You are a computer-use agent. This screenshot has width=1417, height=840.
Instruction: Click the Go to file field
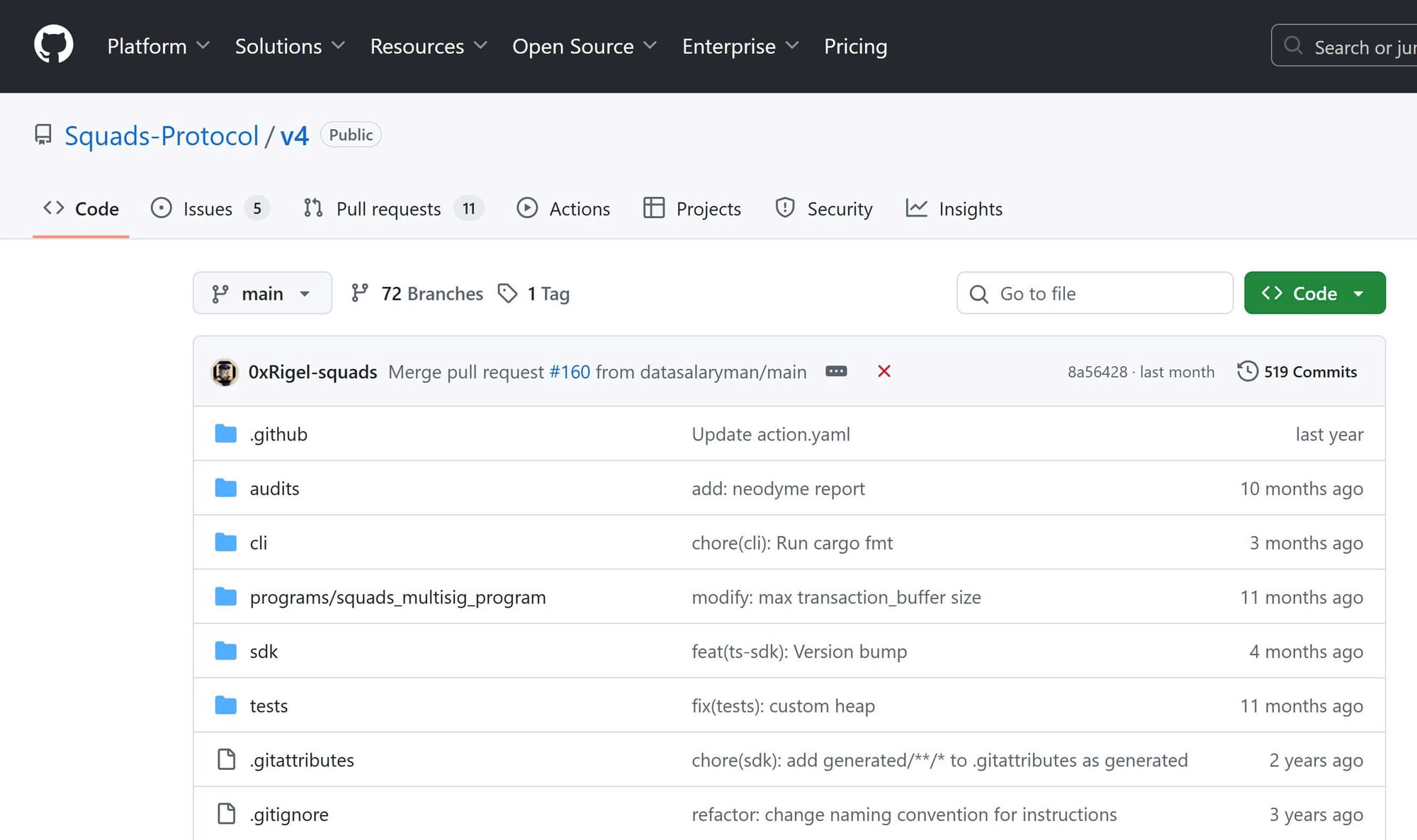point(1095,293)
